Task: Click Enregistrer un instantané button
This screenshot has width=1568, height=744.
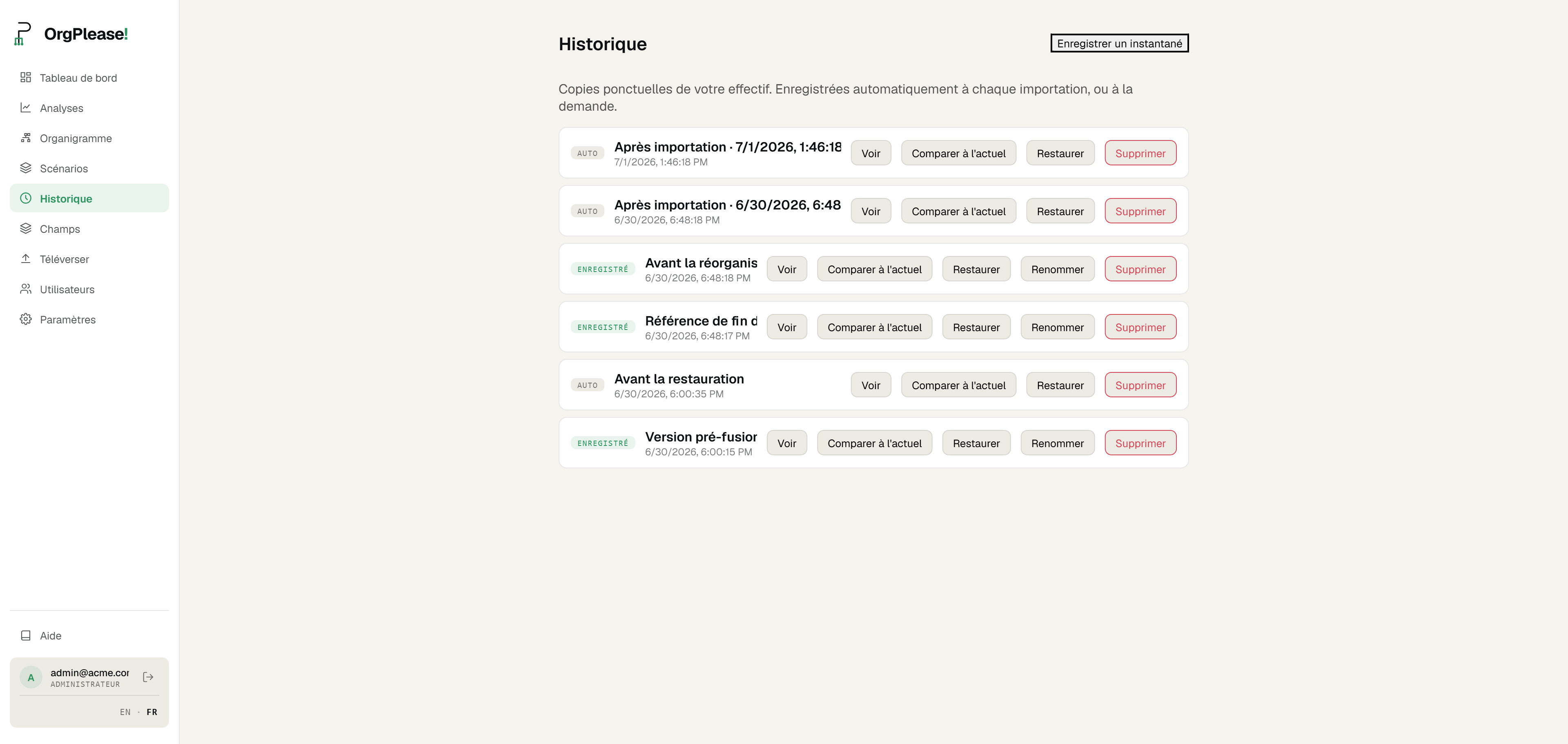Action: coord(1119,43)
